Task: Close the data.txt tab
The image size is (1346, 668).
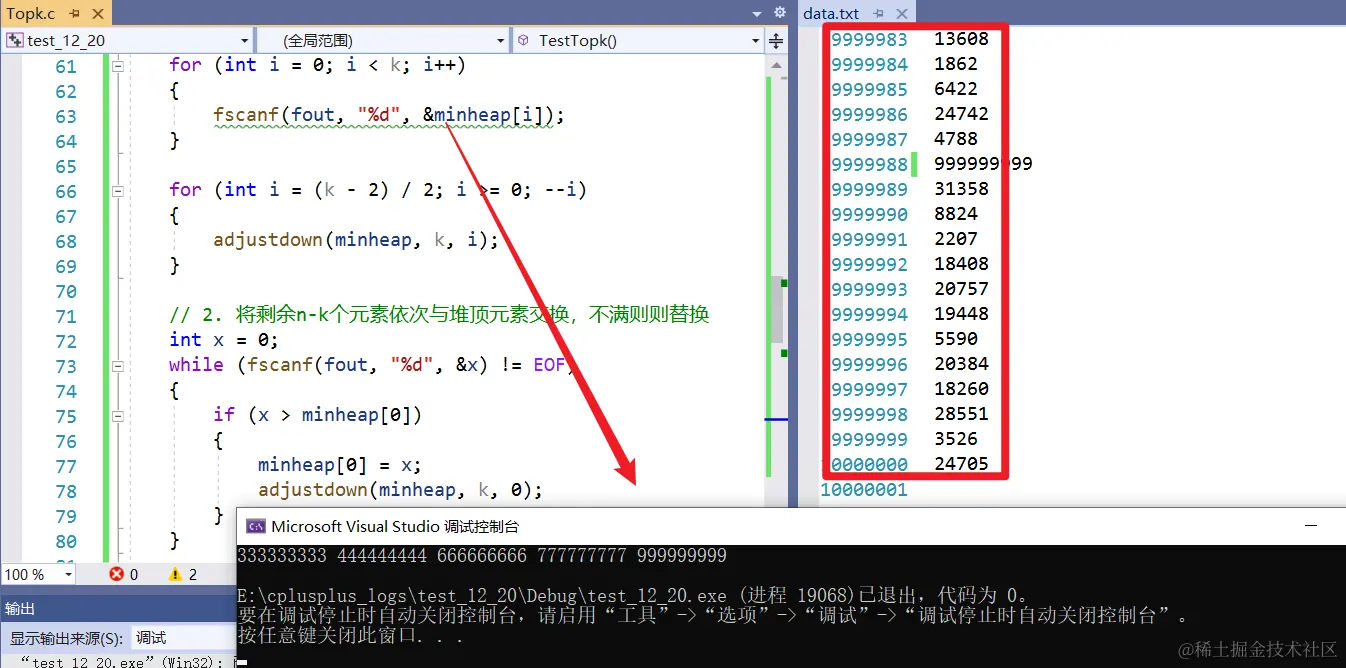Action: 900,13
